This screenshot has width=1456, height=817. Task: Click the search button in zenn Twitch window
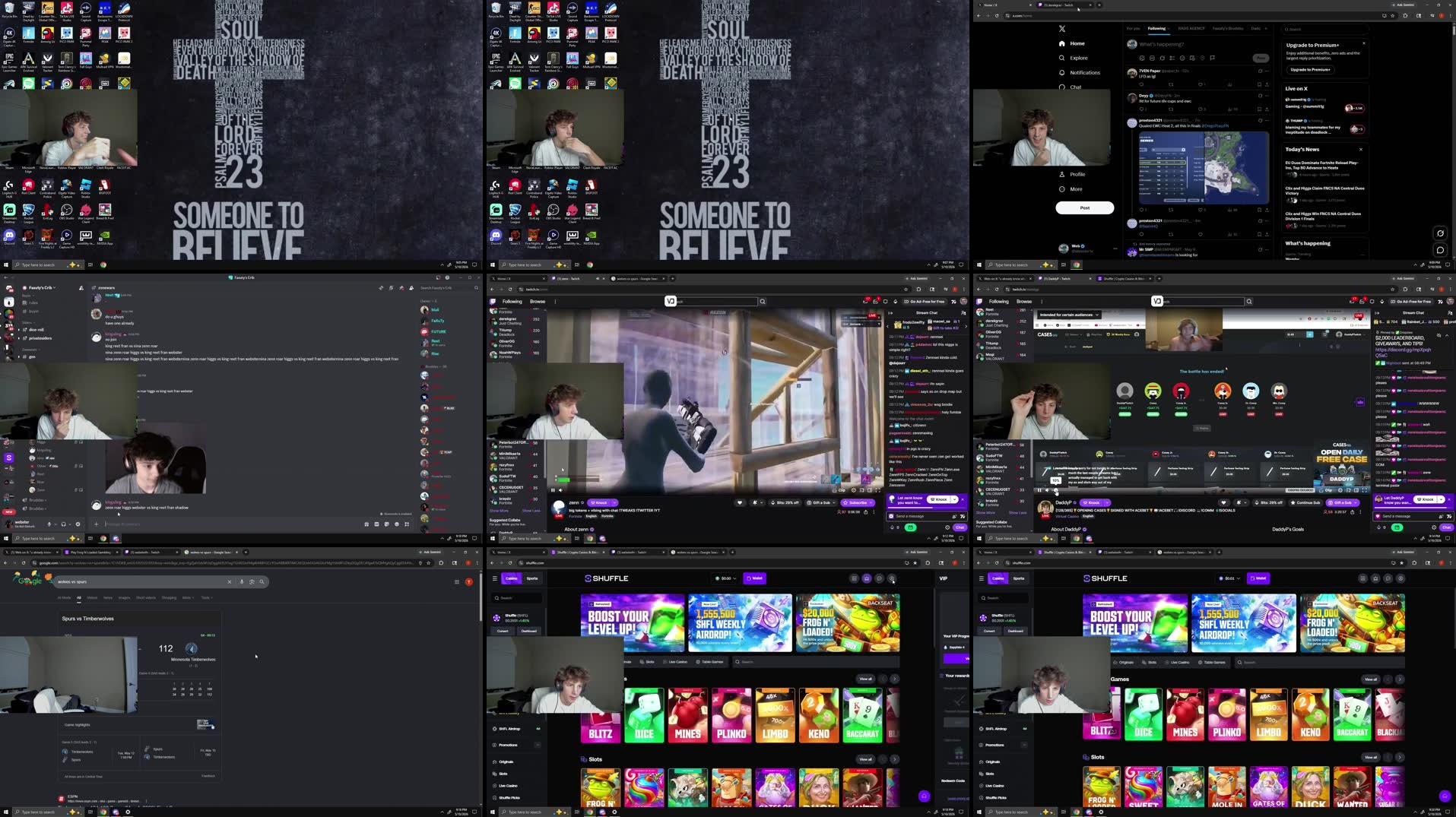pyautogui.click(x=763, y=301)
